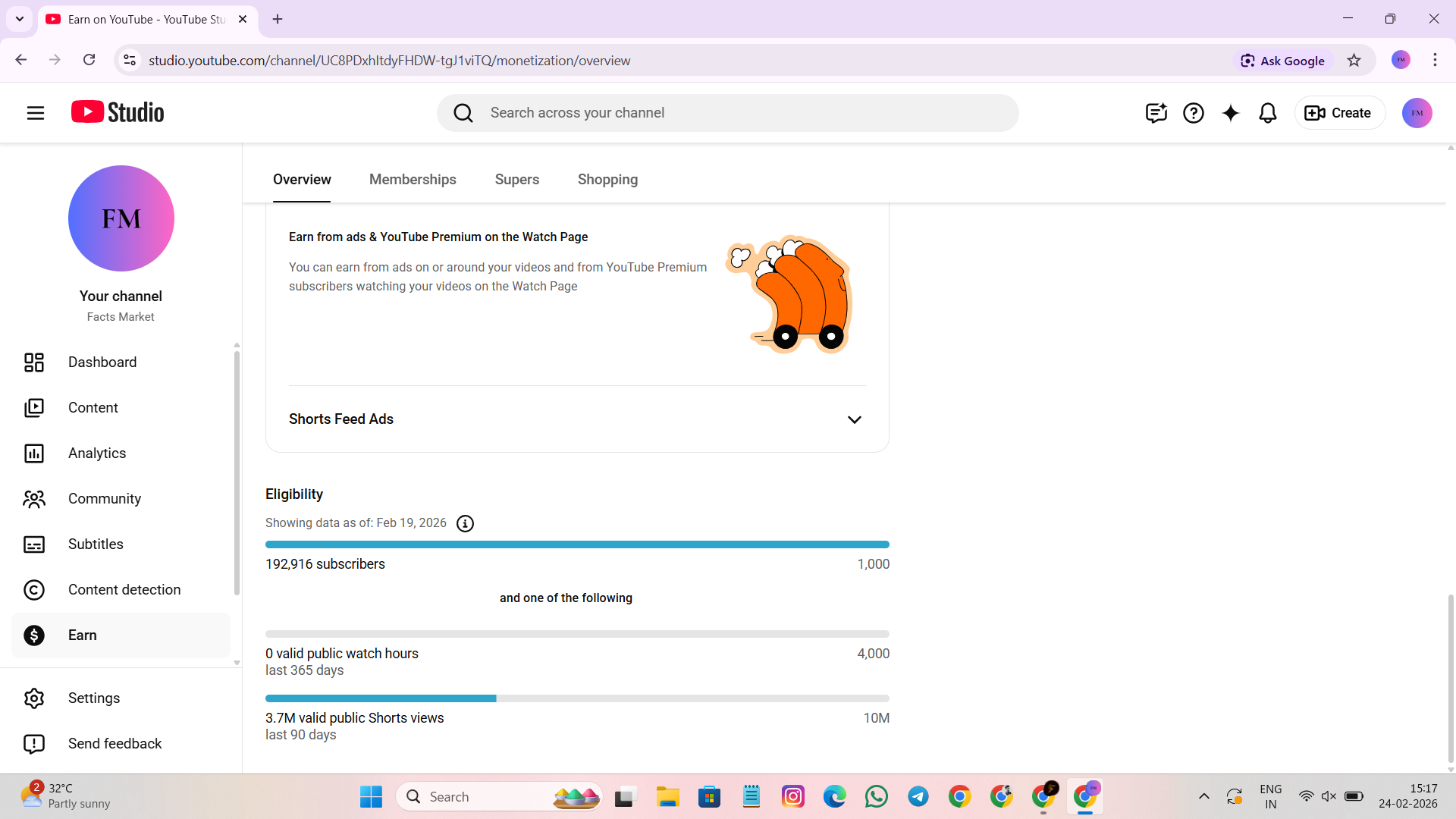Switch to the Shopping tab

click(607, 180)
